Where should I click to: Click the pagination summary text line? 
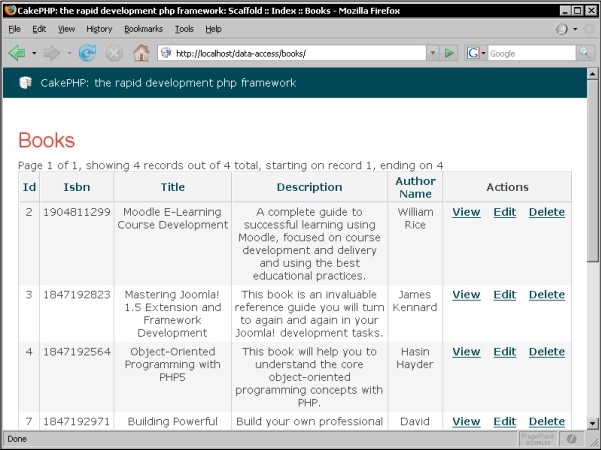pyautogui.click(x=231, y=166)
